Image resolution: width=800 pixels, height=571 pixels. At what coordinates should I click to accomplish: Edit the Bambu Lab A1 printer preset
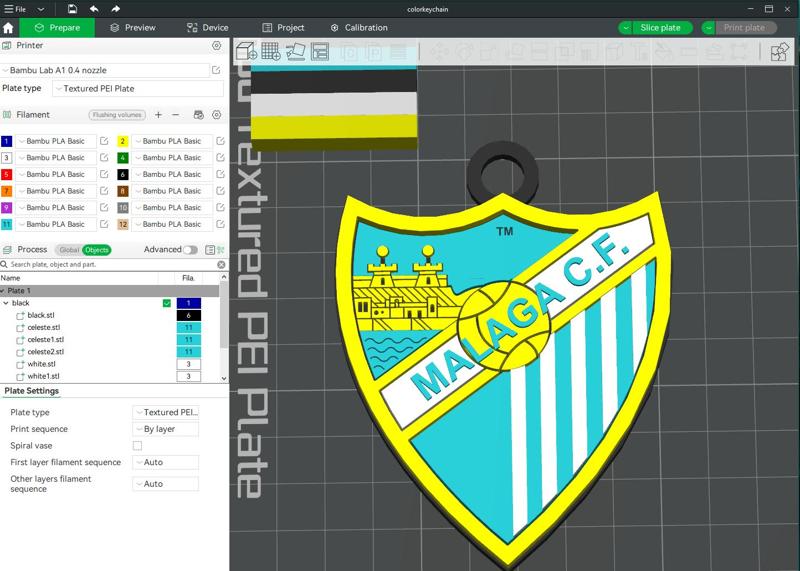click(216, 70)
